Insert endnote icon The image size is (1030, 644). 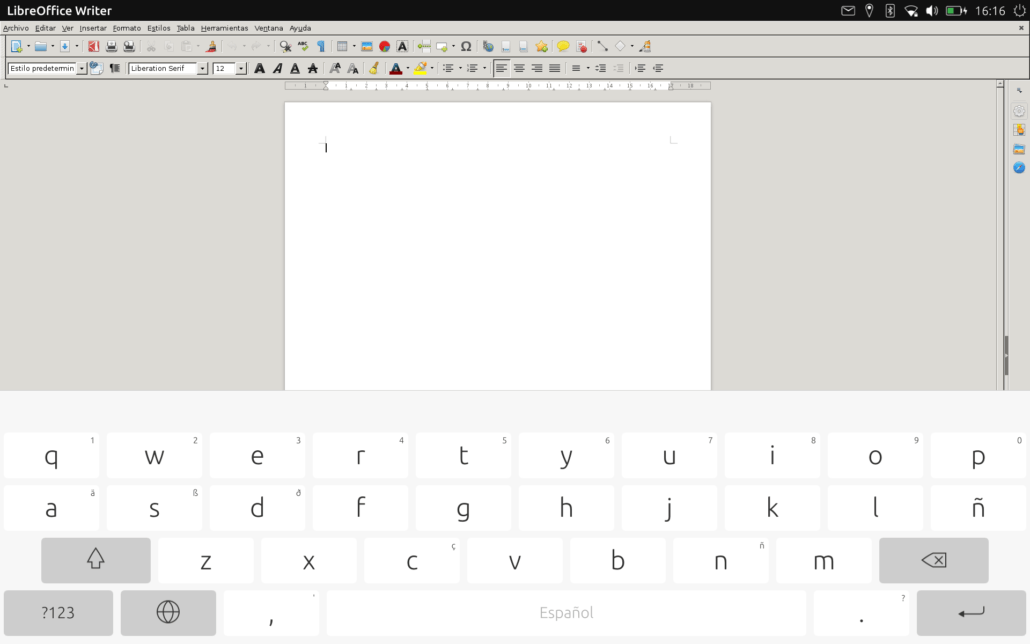(524, 46)
